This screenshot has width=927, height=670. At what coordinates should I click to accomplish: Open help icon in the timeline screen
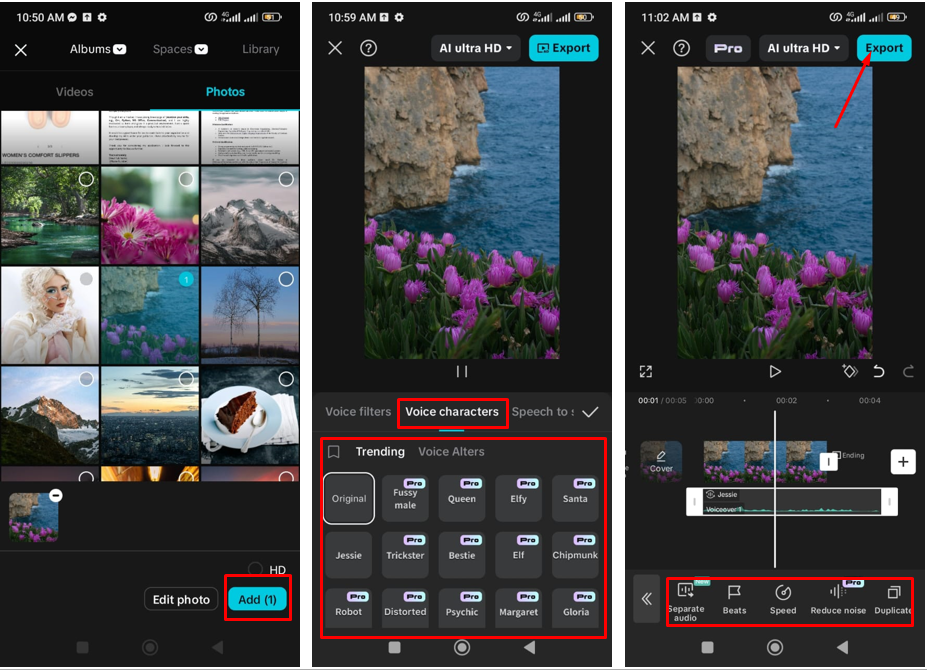[682, 48]
